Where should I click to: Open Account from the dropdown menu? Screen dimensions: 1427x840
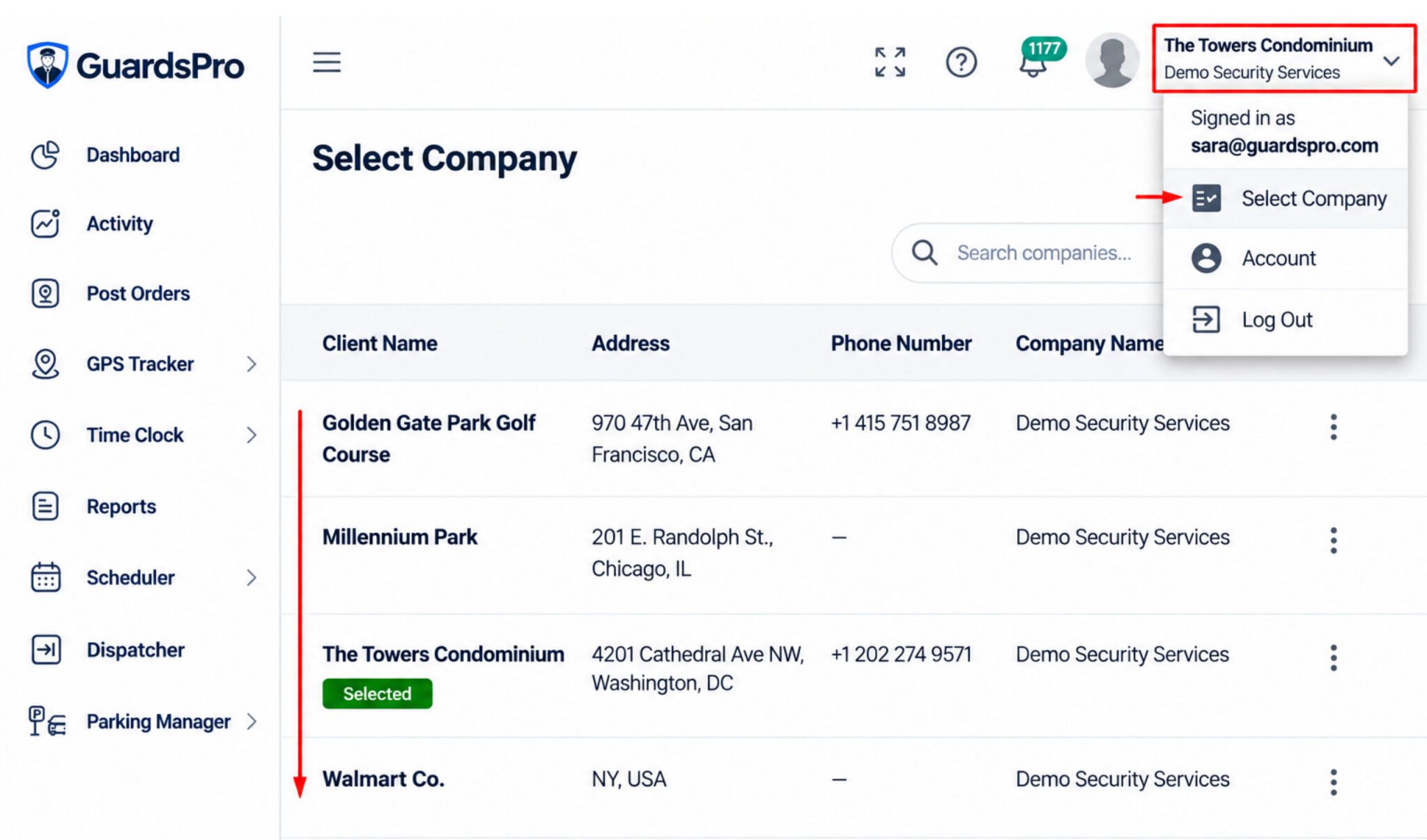tap(1286, 258)
